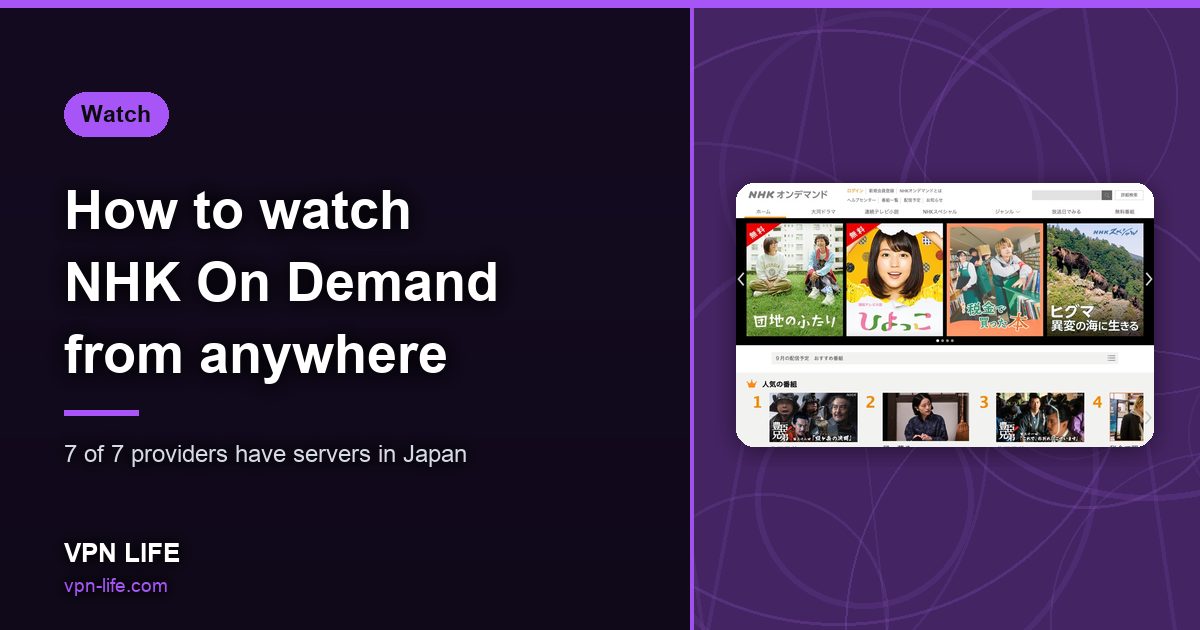Click the search magnifier icon in NHK site

1107,195
